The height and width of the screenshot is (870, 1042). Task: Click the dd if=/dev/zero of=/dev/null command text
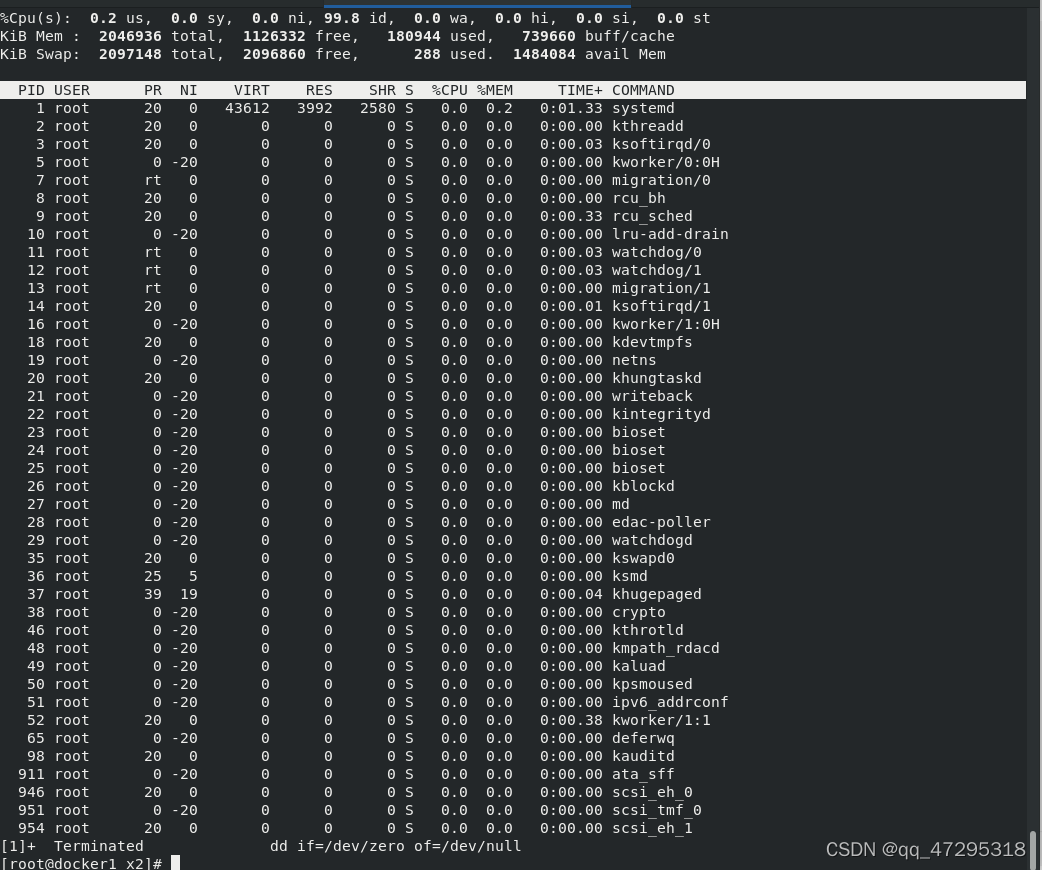point(395,846)
